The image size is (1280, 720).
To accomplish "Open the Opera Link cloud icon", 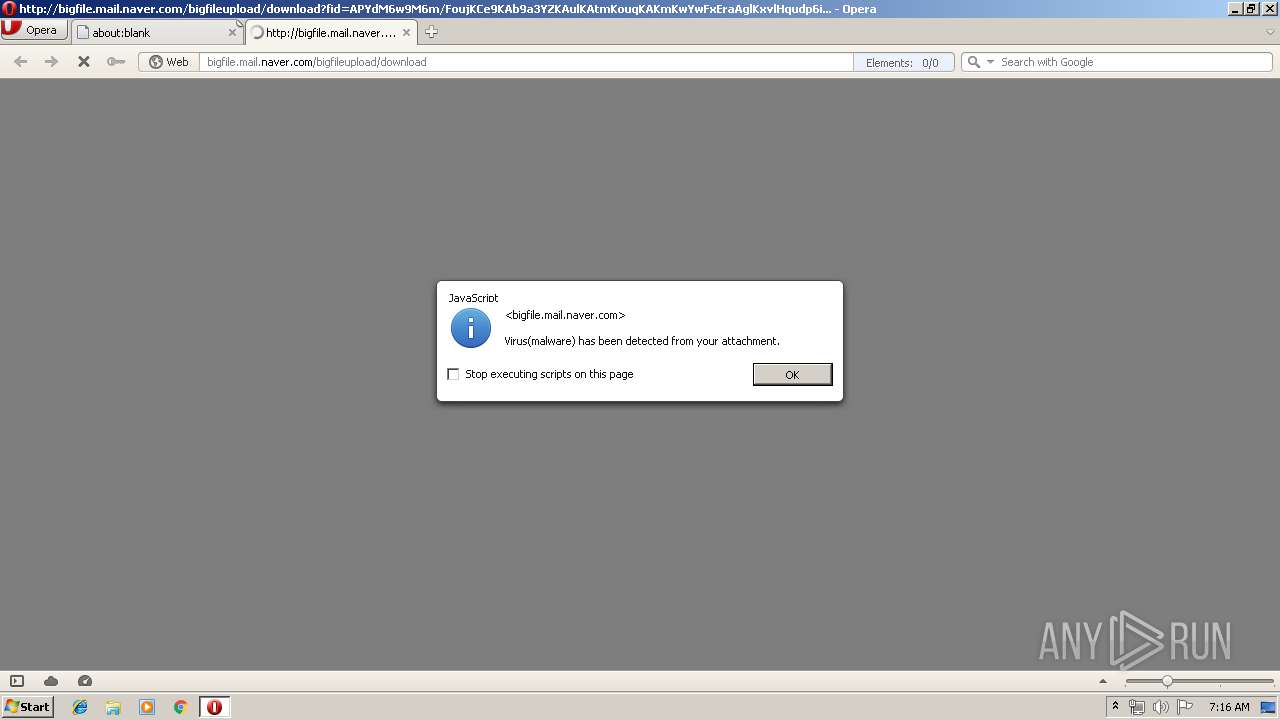I will (x=51, y=681).
